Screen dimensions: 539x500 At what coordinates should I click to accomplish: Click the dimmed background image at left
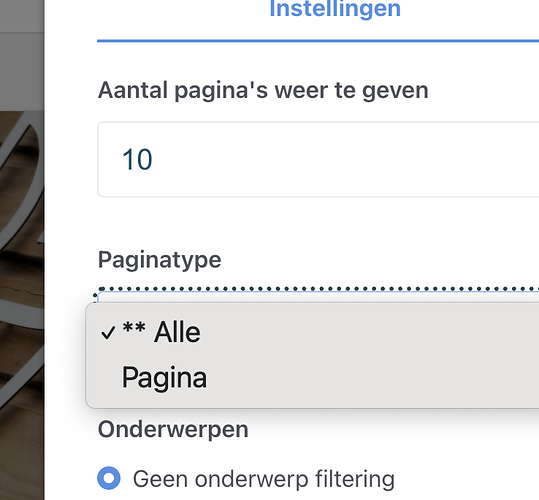pyautogui.click(x=22, y=305)
